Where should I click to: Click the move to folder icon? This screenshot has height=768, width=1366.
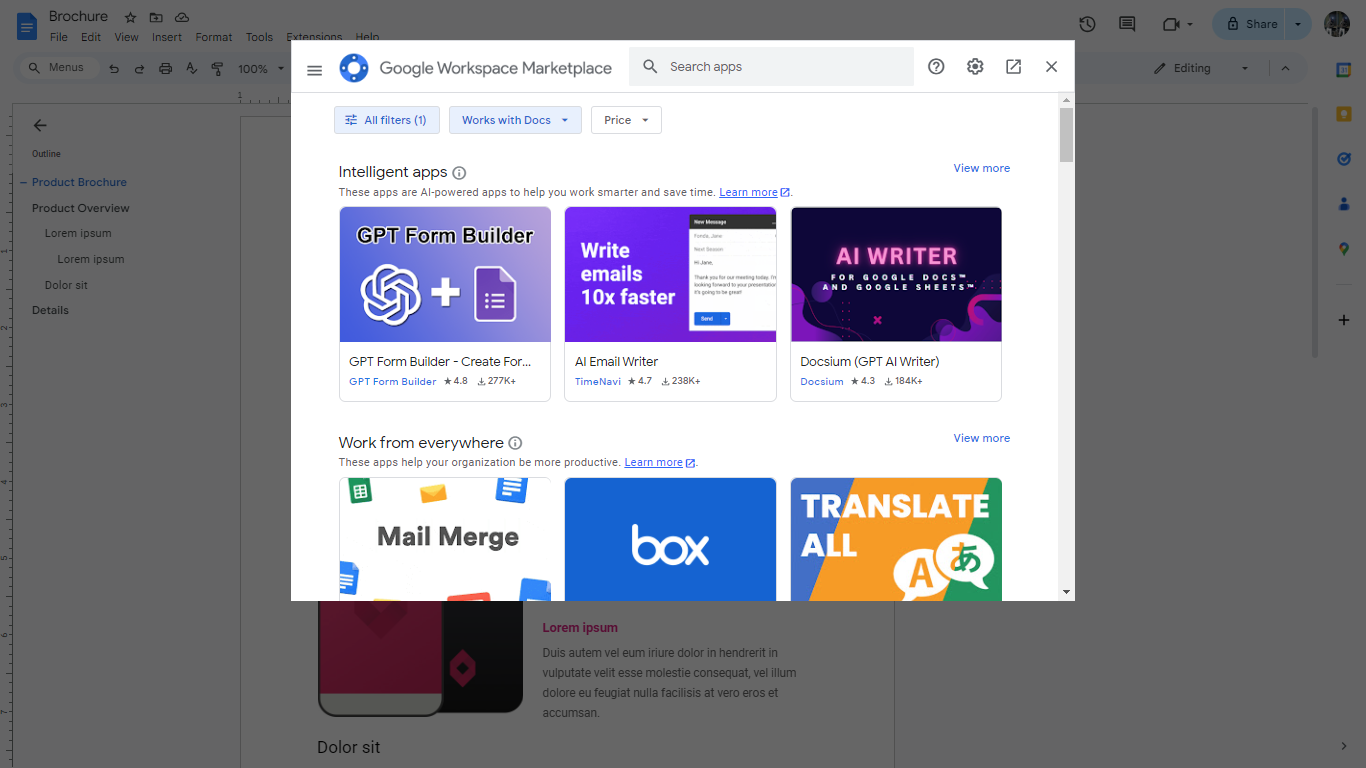point(156,18)
